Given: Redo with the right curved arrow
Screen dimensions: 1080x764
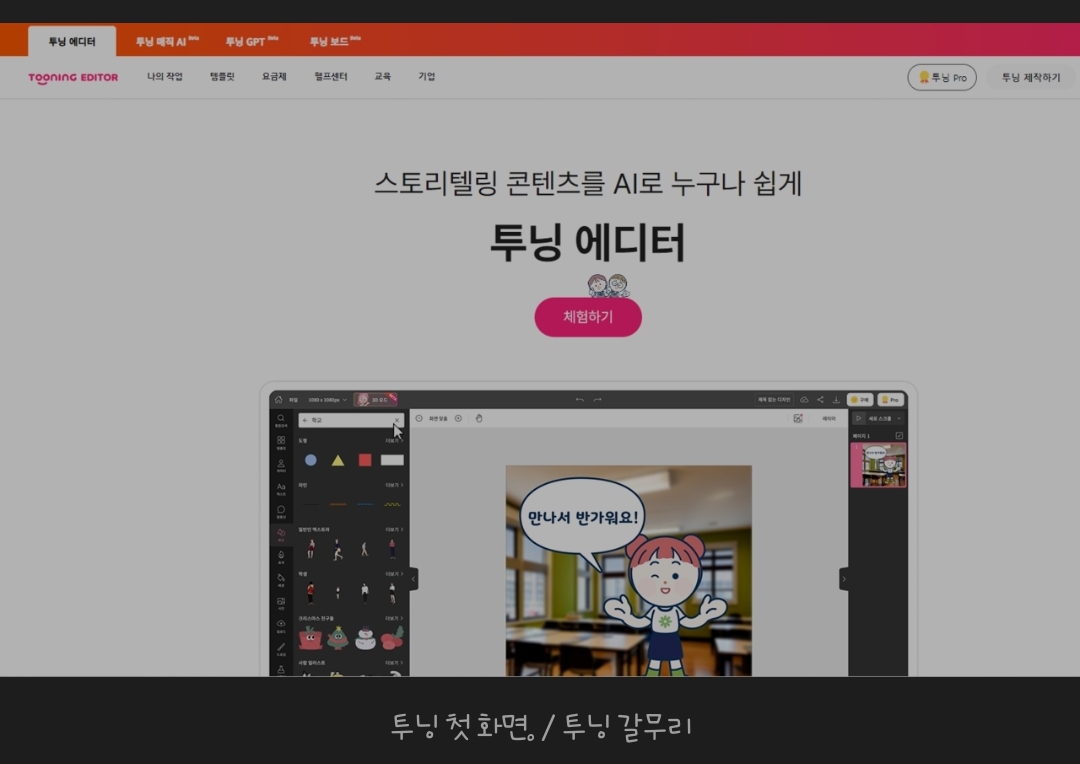Looking at the screenshot, I should click(598, 400).
